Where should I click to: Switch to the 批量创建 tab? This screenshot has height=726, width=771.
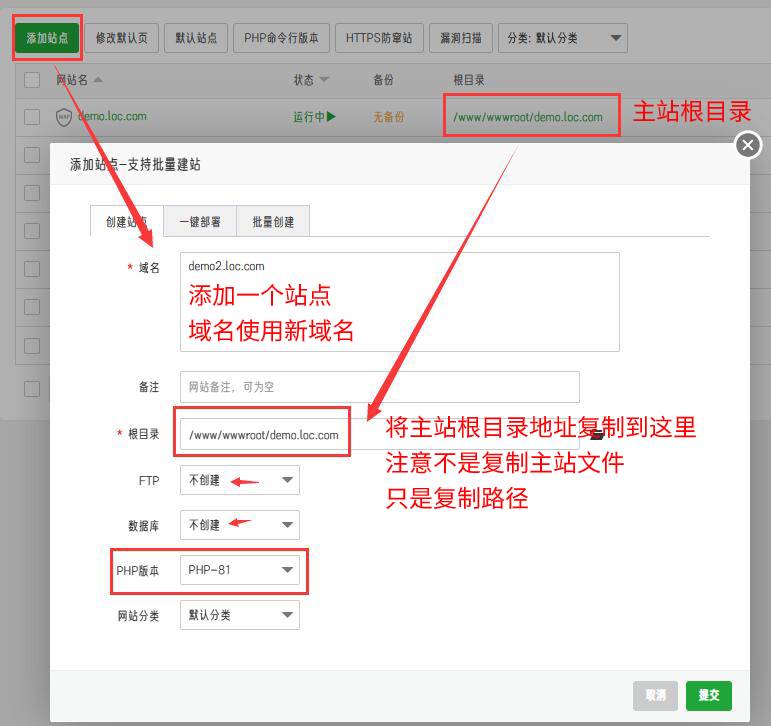click(x=273, y=221)
